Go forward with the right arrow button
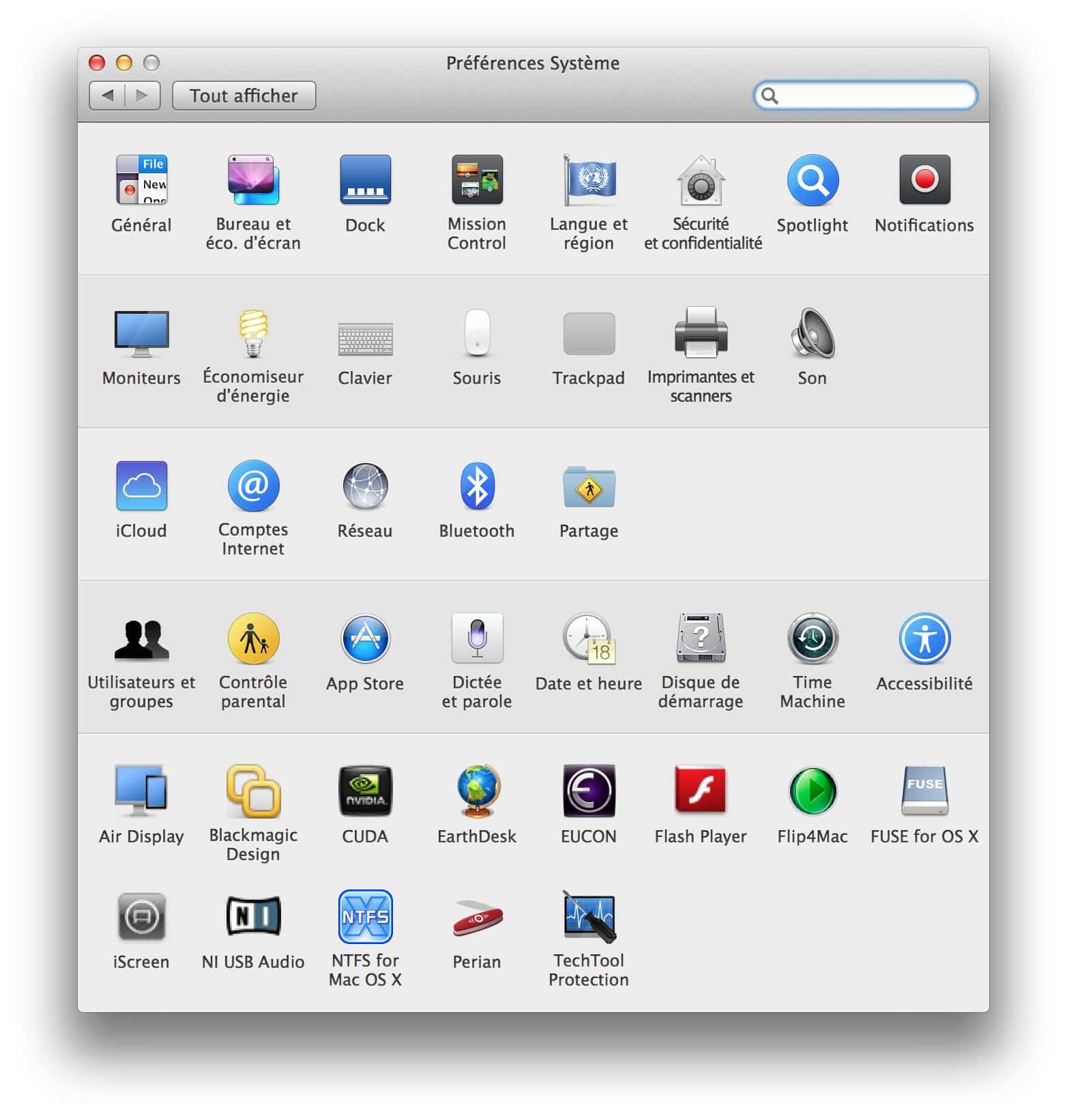This screenshot has width=1067, height=1120. click(143, 95)
